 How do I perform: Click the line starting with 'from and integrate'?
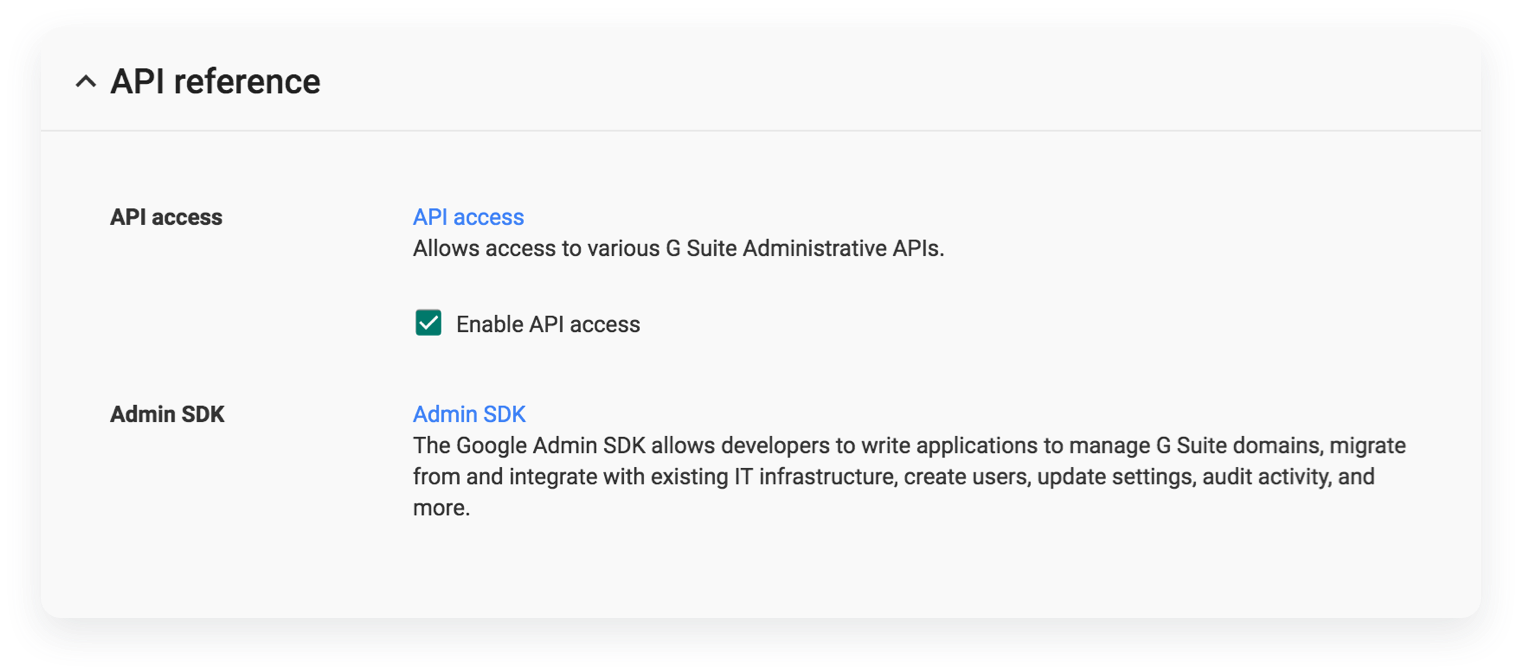(893, 476)
